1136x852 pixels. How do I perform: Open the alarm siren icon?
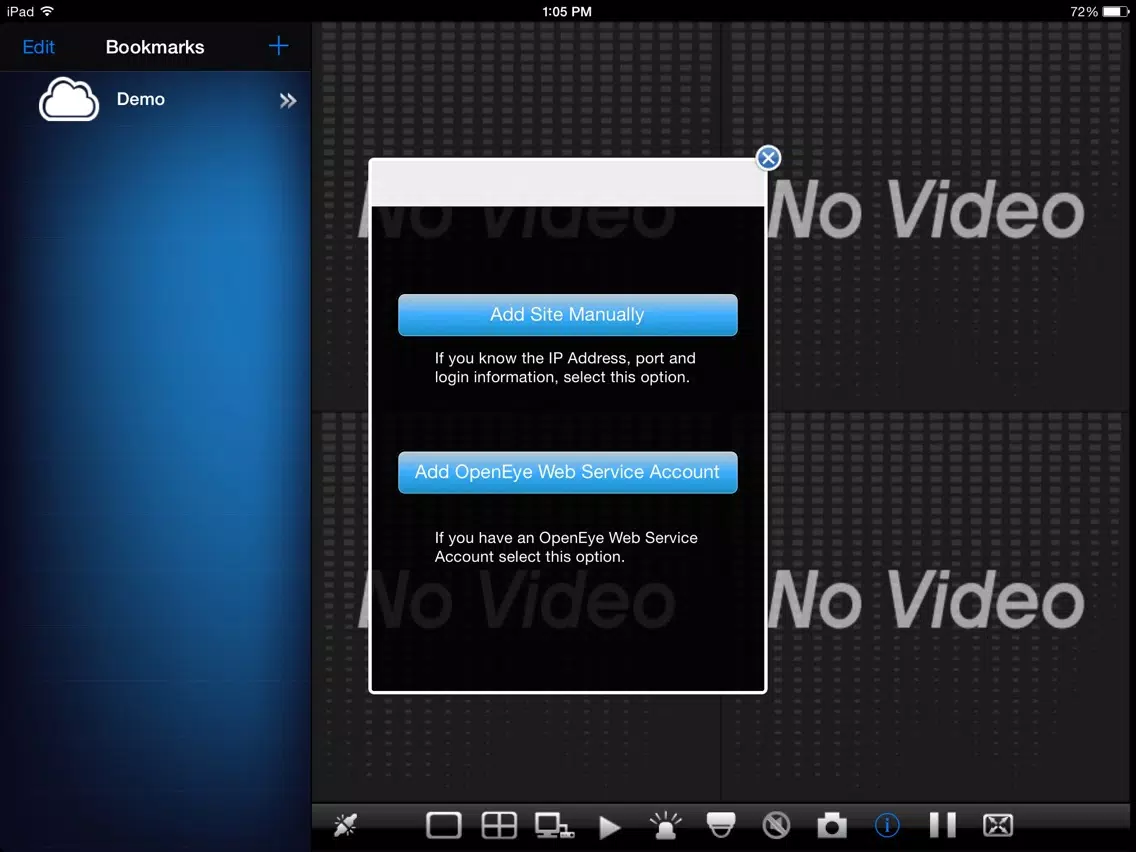point(665,825)
